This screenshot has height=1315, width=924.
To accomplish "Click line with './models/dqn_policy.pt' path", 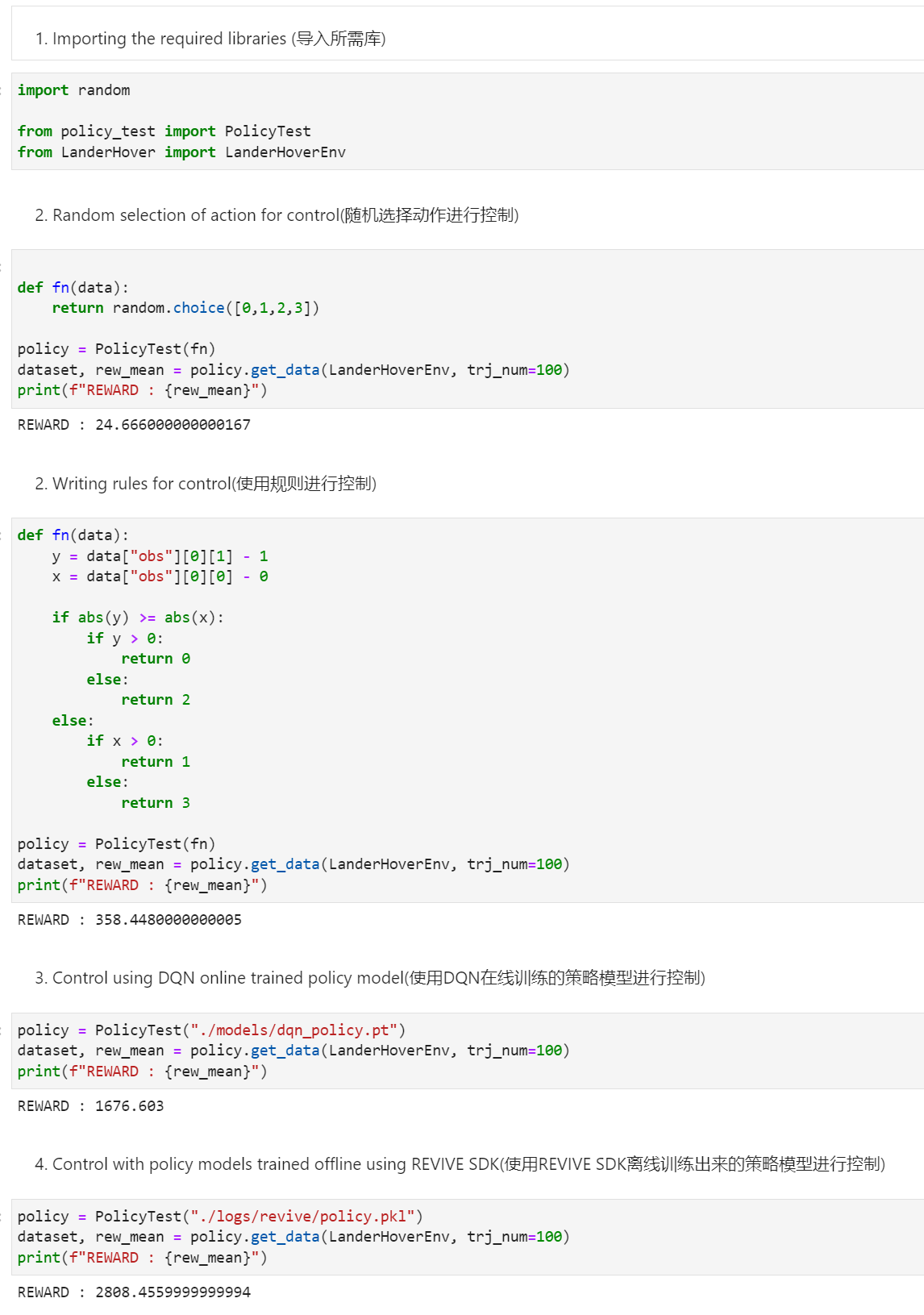I will 211,1030.
